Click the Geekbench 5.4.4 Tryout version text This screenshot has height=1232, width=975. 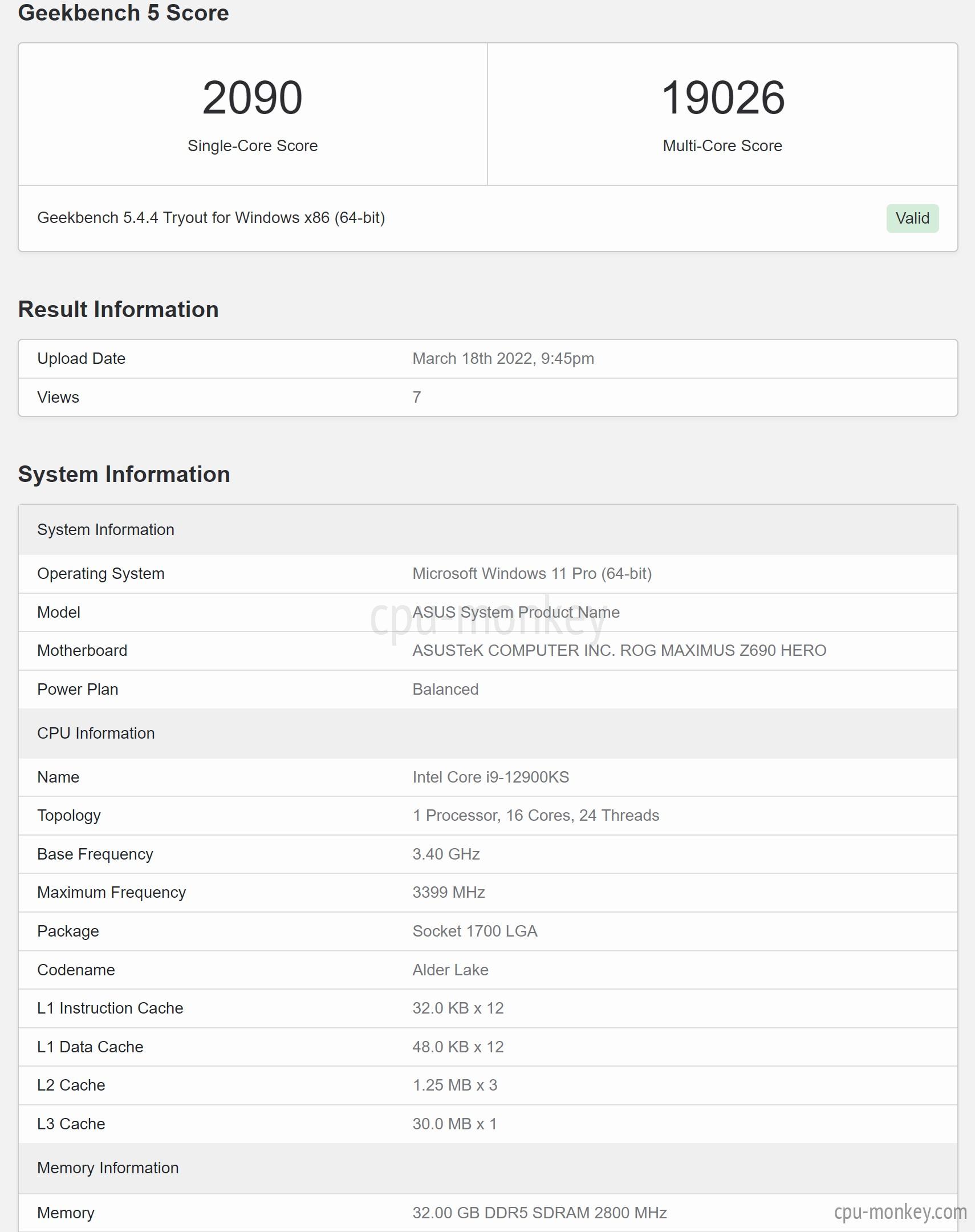pos(211,217)
